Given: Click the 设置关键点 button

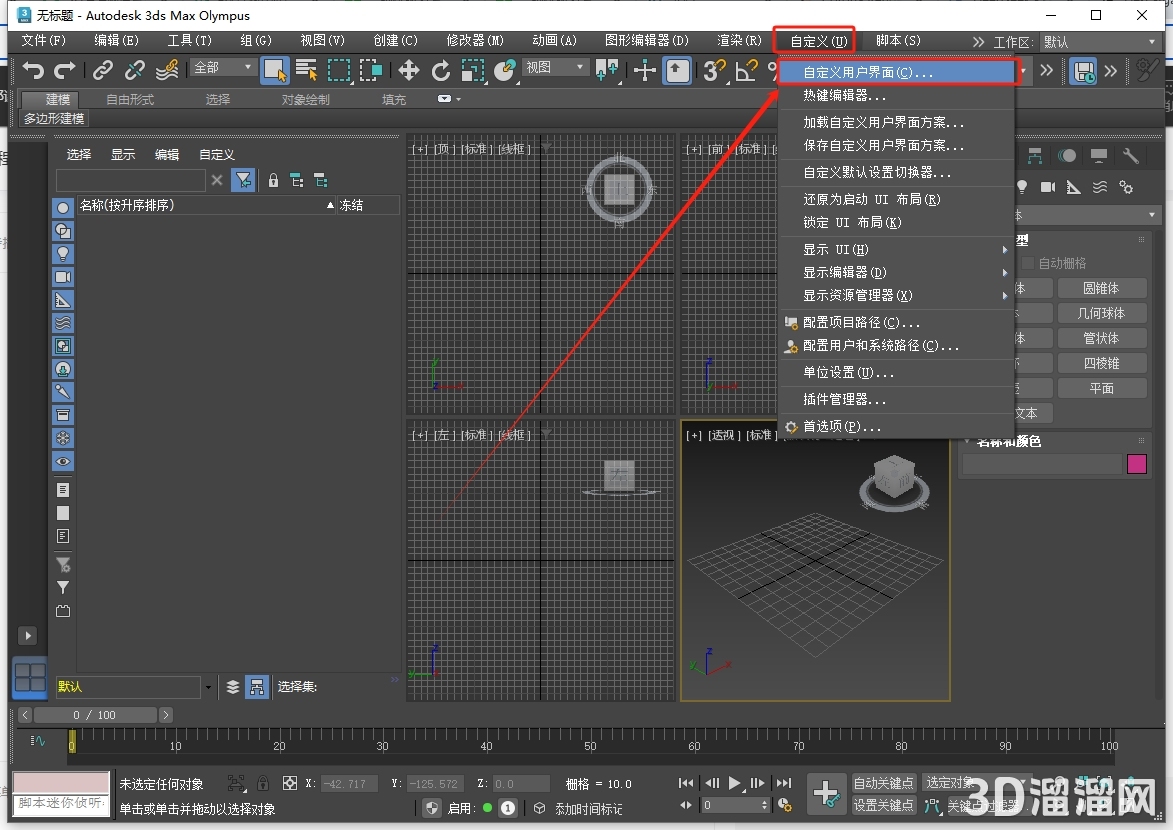Looking at the screenshot, I should click(883, 805).
